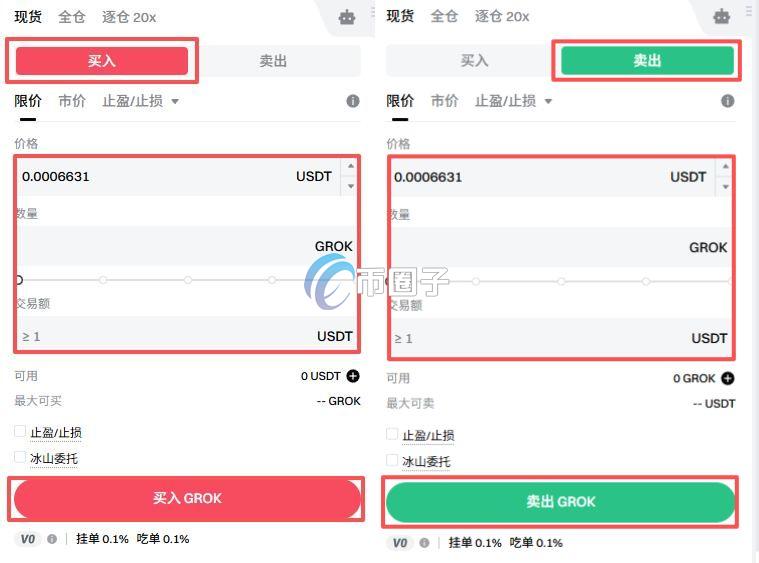
Task: Add GROK funds via plus icon
Action: tap(728, 379)
